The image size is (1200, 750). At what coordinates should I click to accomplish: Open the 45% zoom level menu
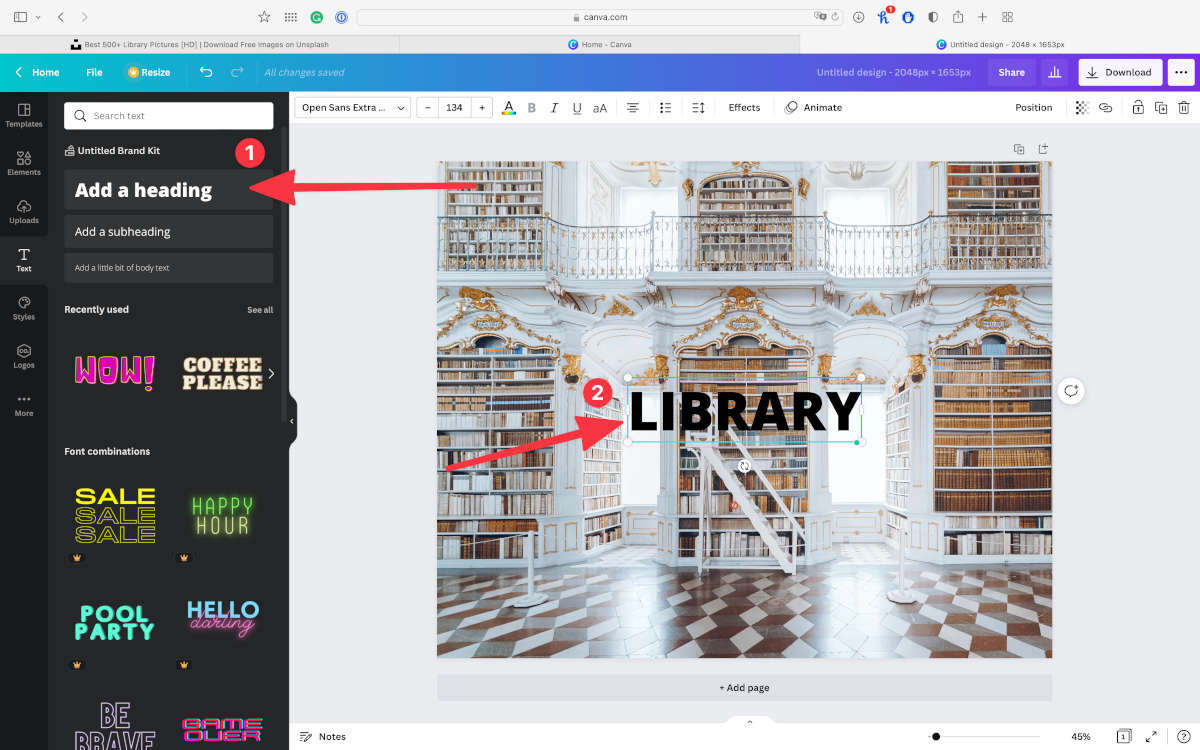click(1081, 737)
